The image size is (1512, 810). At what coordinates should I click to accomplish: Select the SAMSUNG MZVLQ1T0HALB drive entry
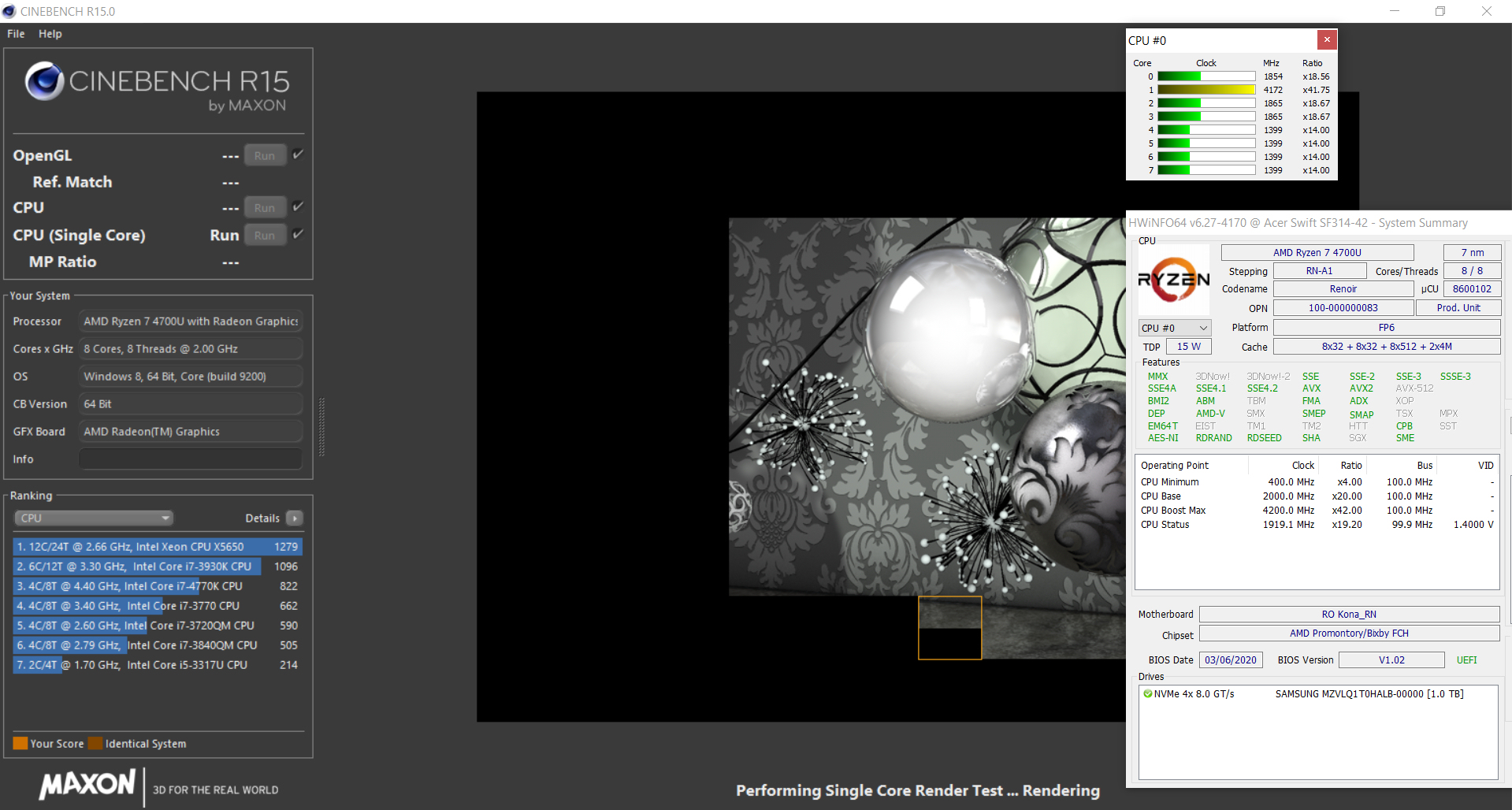[1369, 694]
